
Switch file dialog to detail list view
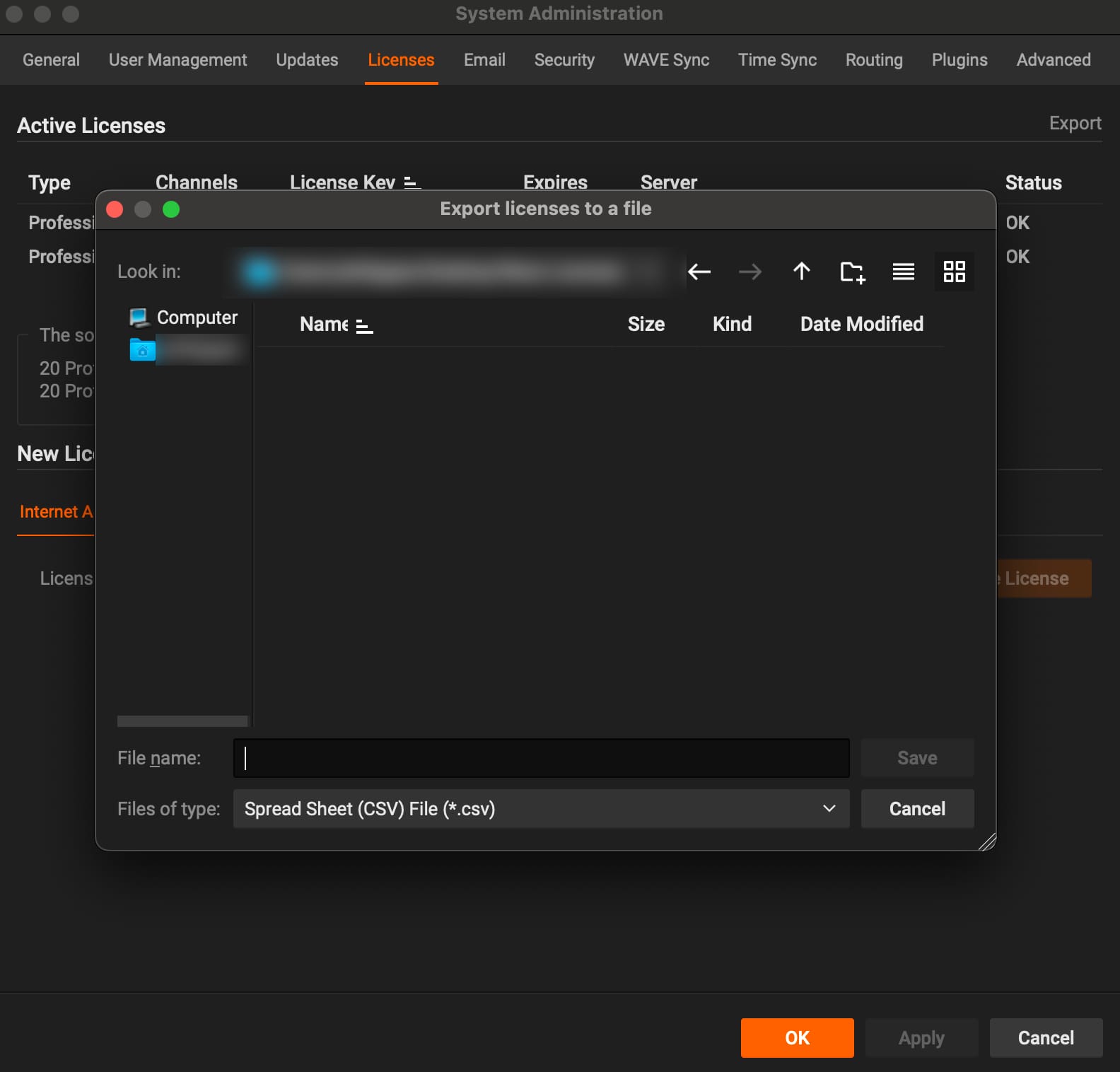tap(904, 272)
